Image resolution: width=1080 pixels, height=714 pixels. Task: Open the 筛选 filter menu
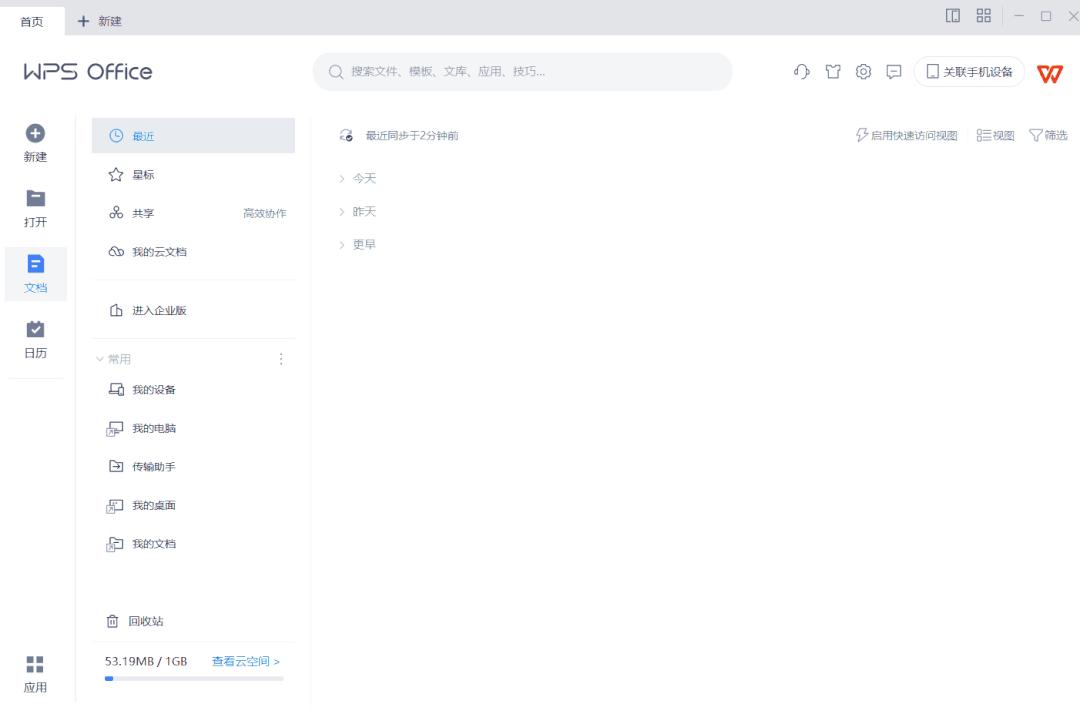click(x=1048, y=136)
